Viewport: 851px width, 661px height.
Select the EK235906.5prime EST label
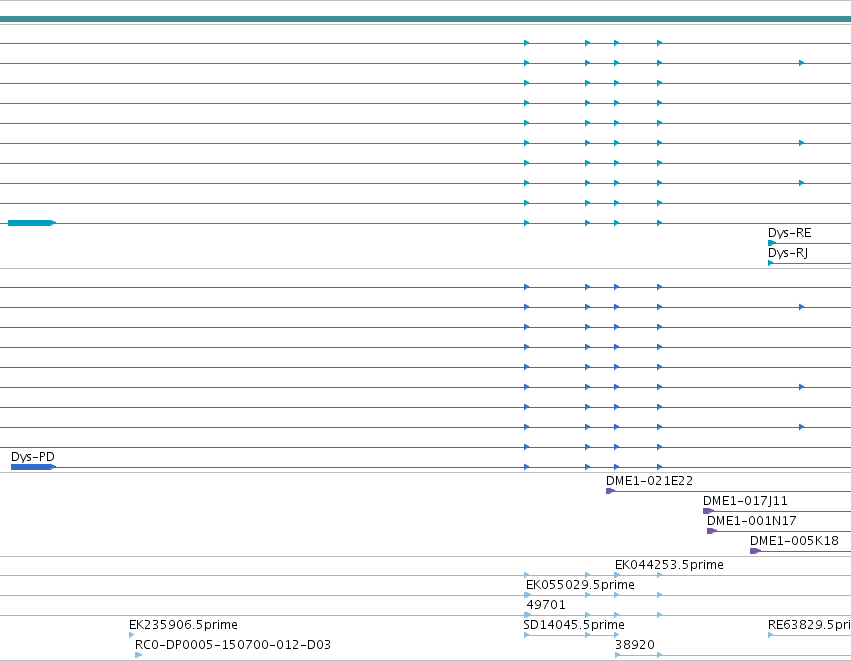tap(183, 625)
